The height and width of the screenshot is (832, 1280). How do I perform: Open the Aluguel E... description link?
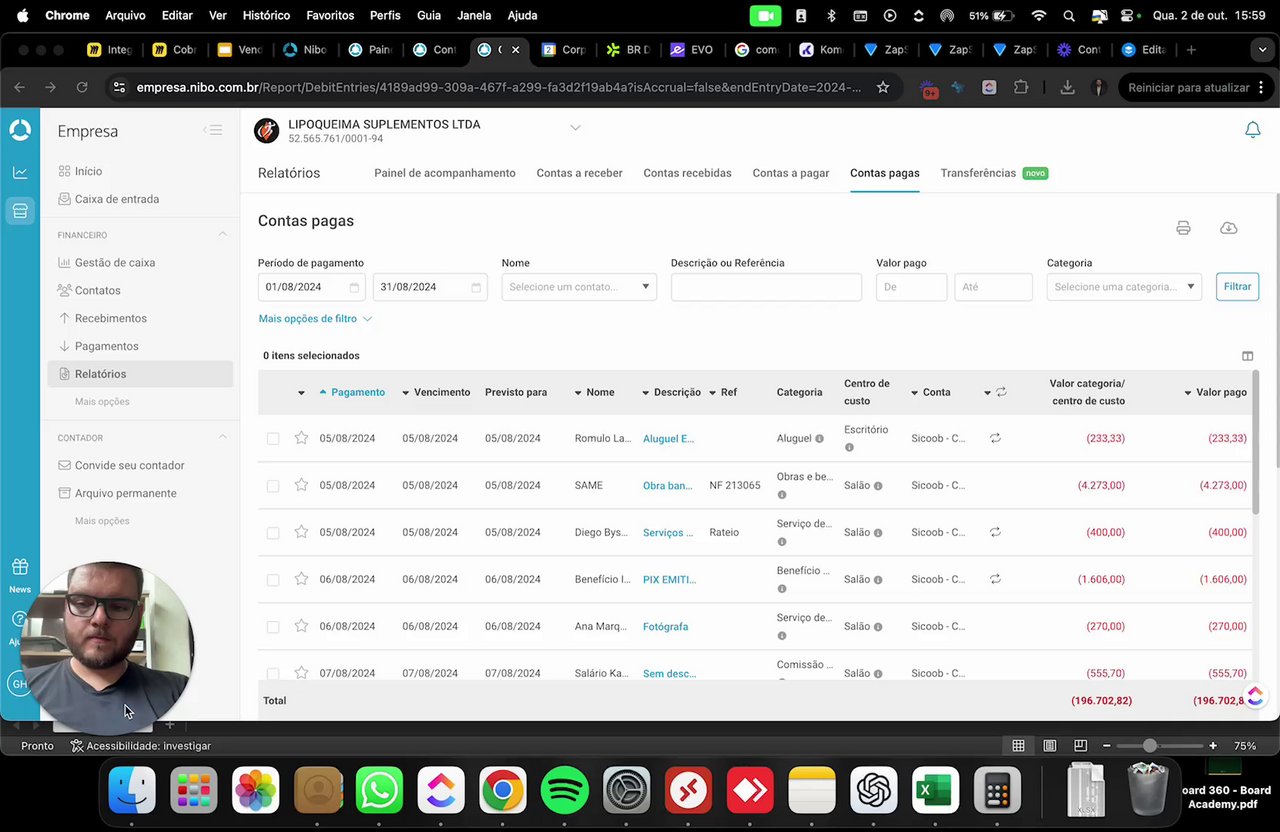point(668,438)
